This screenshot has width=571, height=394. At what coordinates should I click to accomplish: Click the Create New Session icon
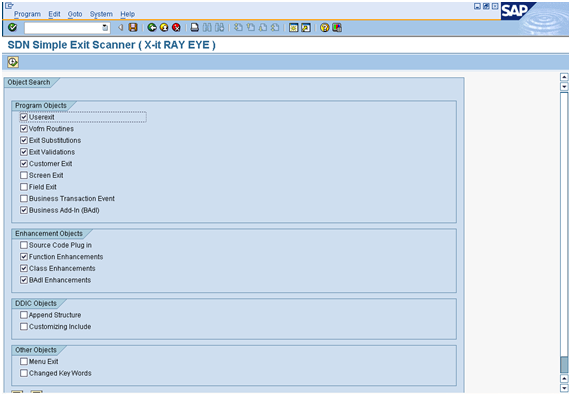[294, 27]
